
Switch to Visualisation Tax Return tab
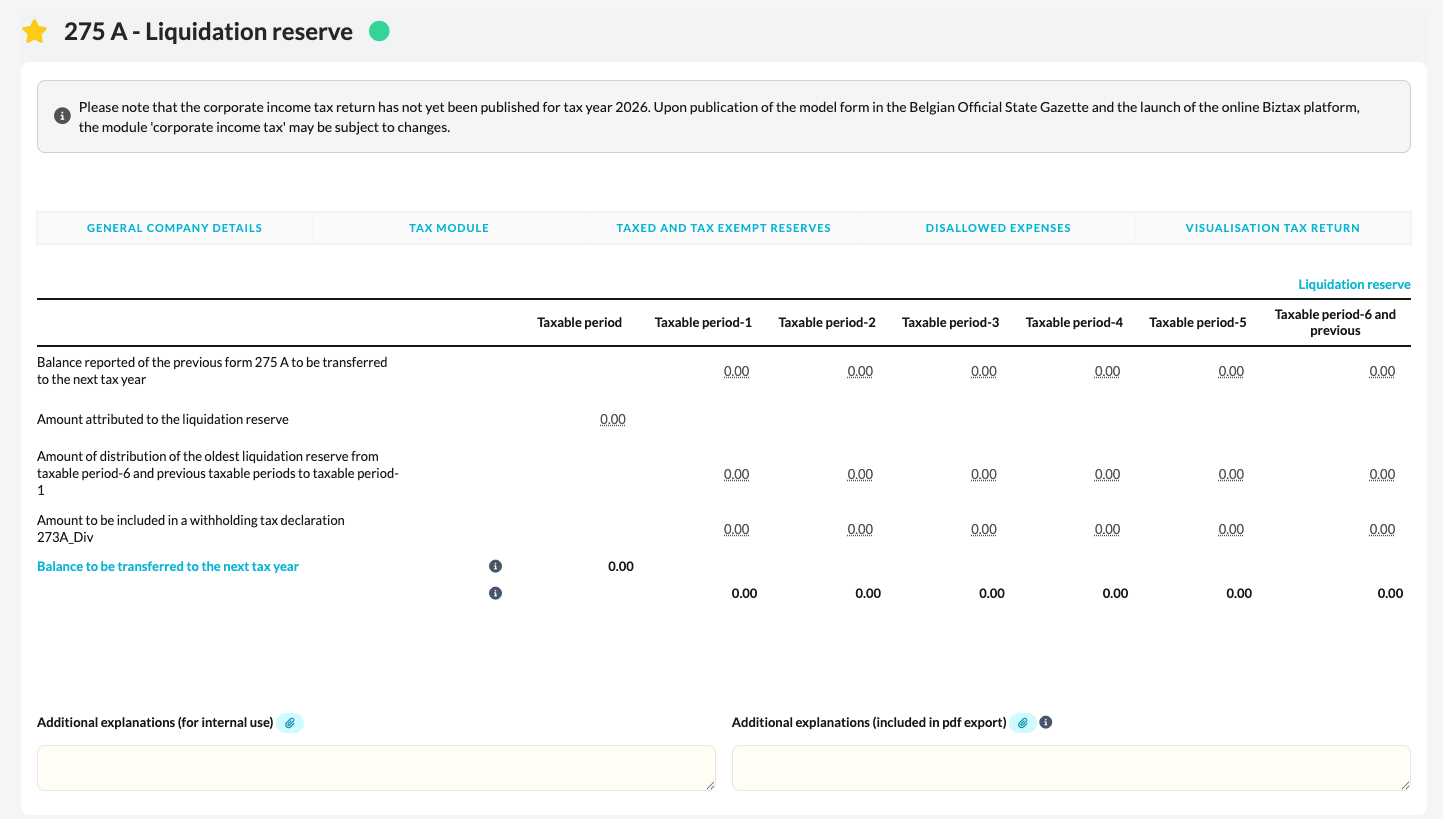coord(1273,228)
